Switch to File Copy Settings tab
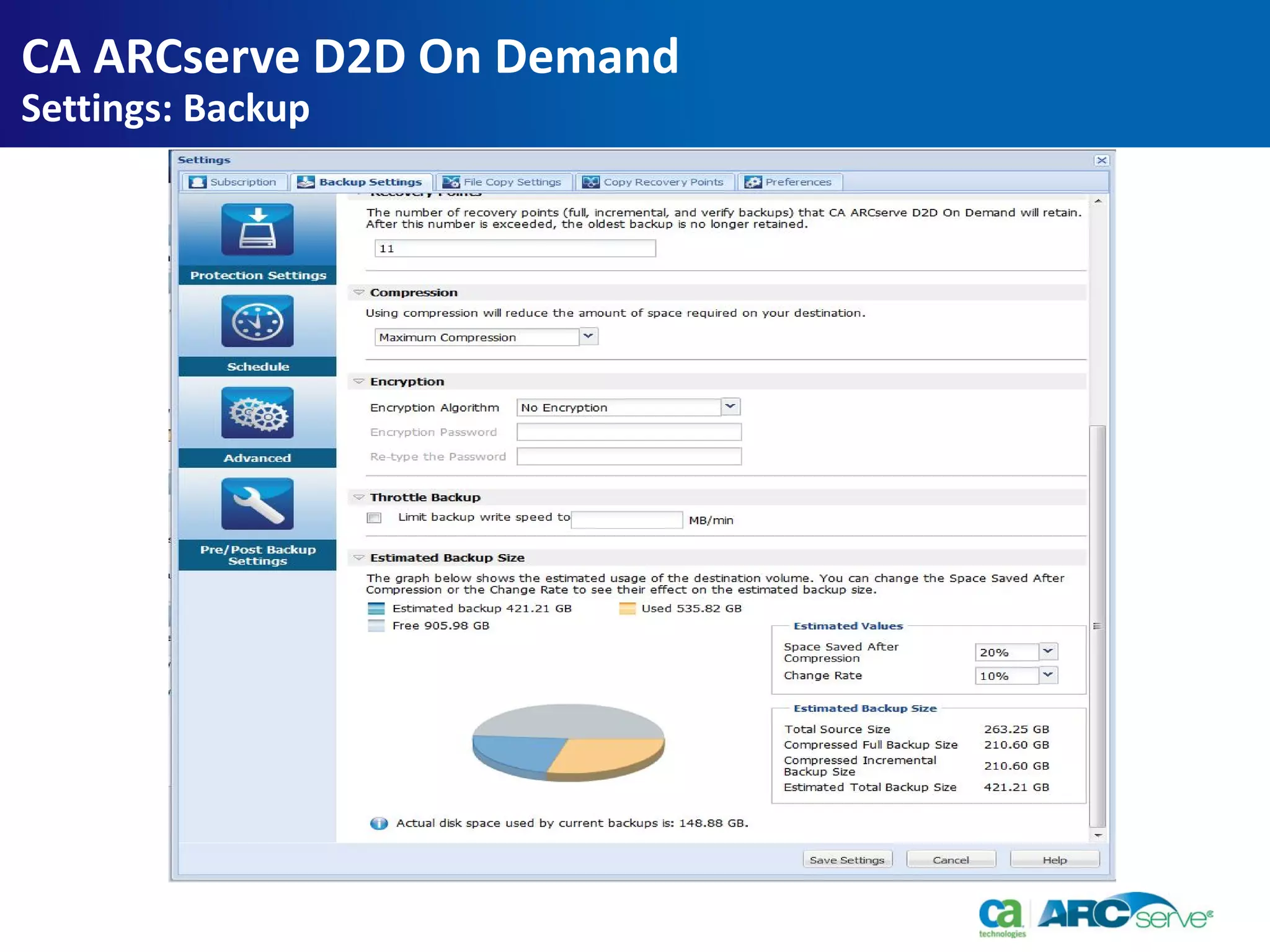 (x=504, y=182)
